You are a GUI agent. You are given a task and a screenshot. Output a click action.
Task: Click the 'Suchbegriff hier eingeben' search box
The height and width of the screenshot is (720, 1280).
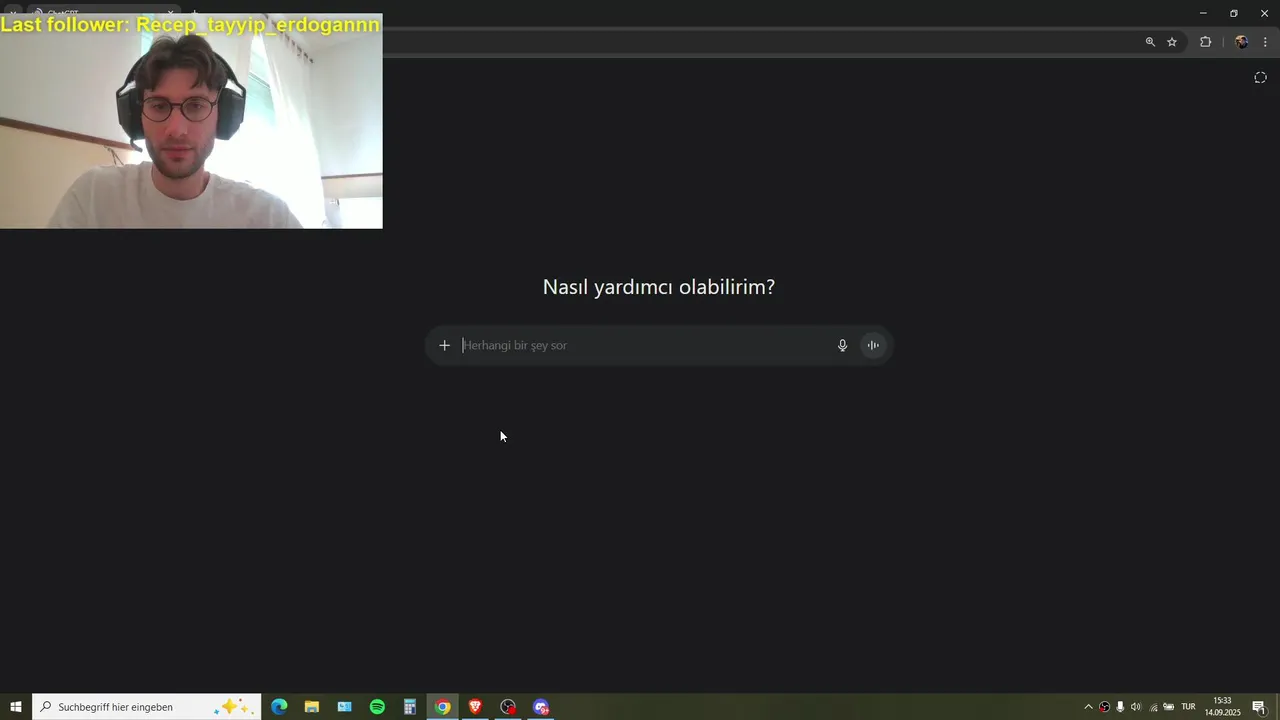147,707
